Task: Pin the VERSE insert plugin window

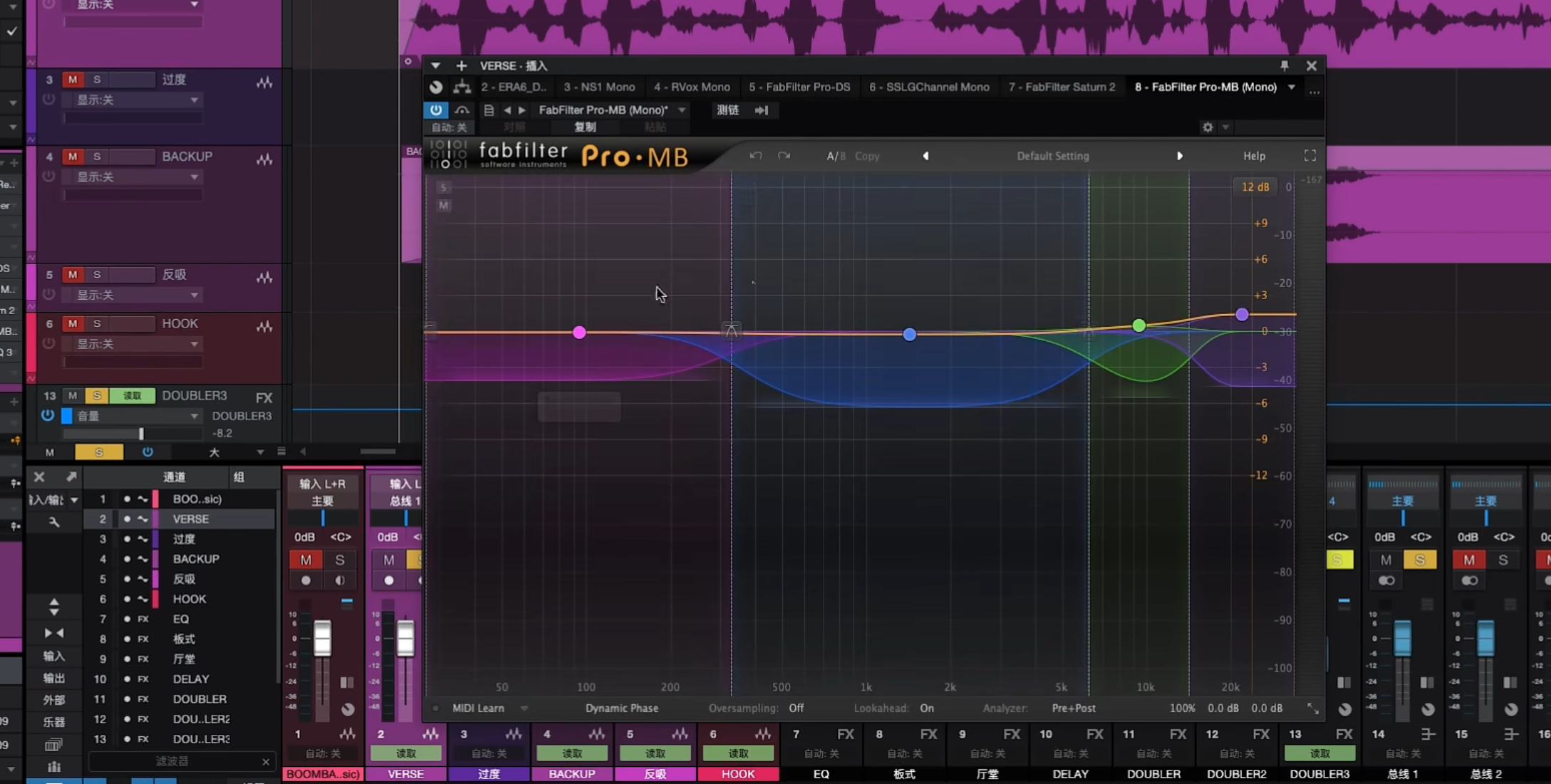Action: 1284,66
